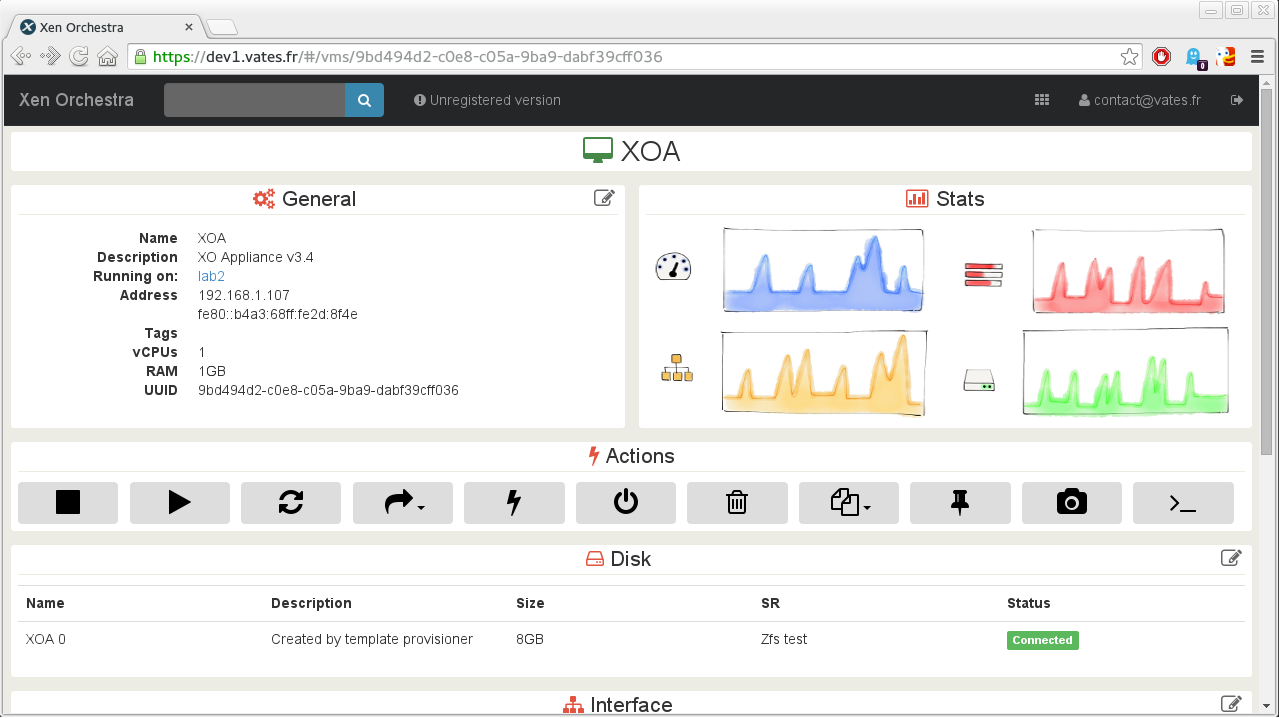Open the red memory usage graph
This screenshot has height=718, width=1279.
pos(1128,271)
